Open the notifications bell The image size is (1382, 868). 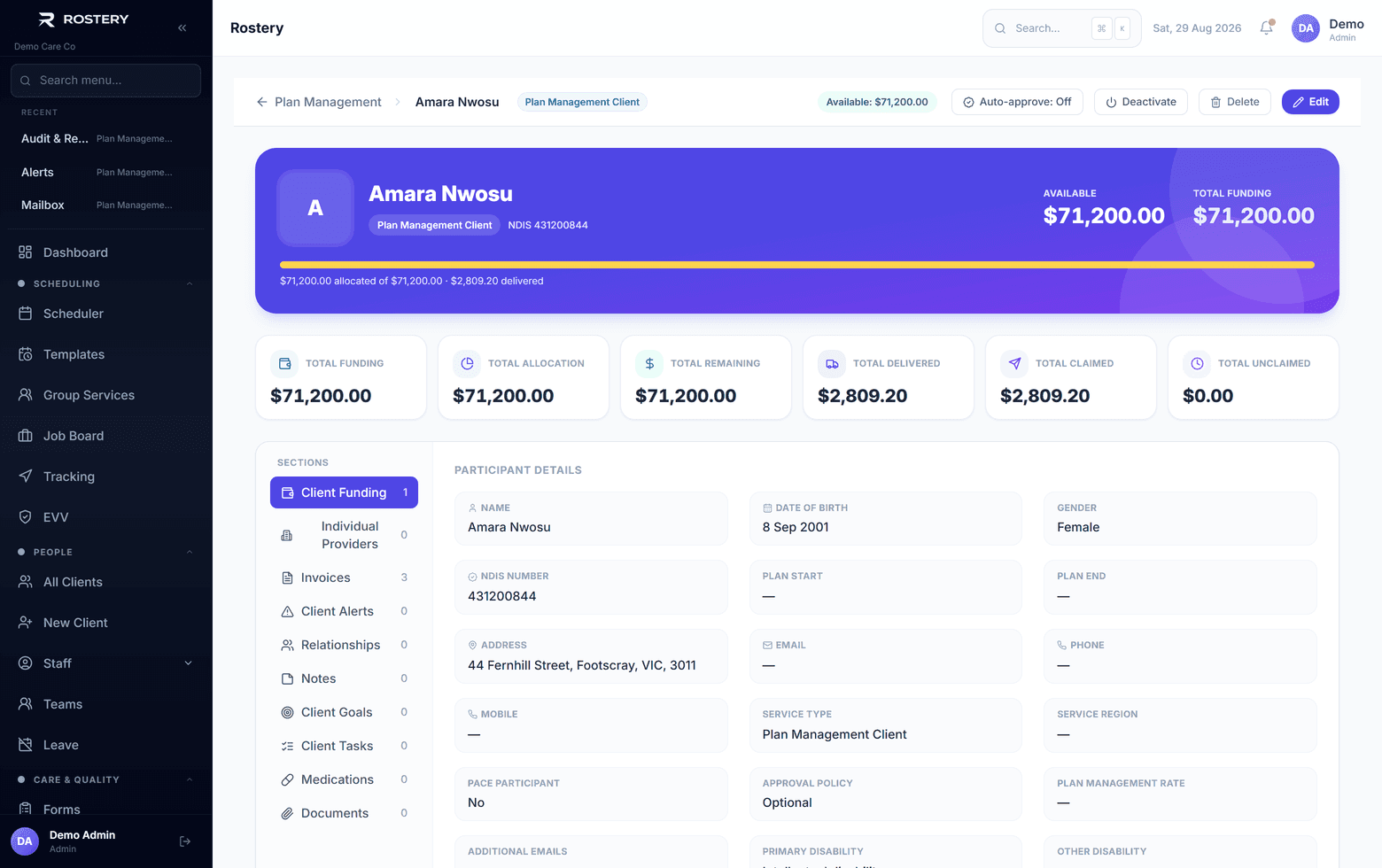click(1267, 27)
